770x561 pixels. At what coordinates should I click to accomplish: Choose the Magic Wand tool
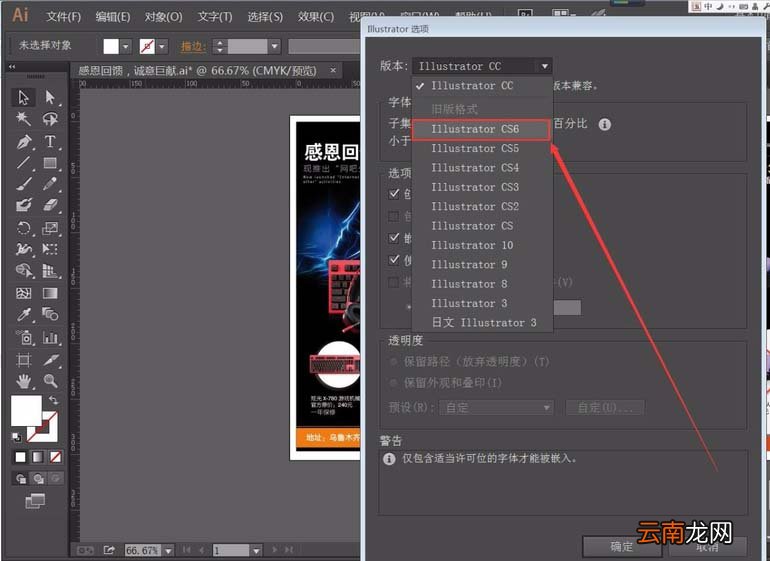[x=24, y=119]
